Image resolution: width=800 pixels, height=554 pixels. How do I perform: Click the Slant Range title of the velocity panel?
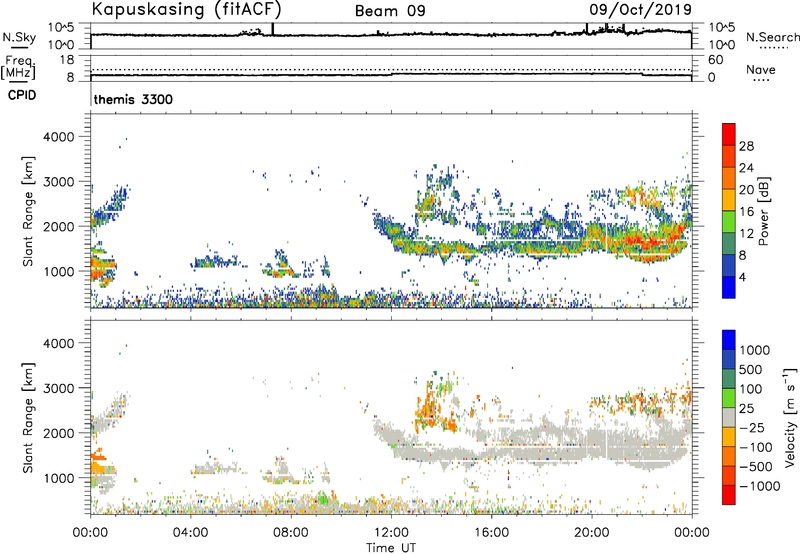click(28, 418)
